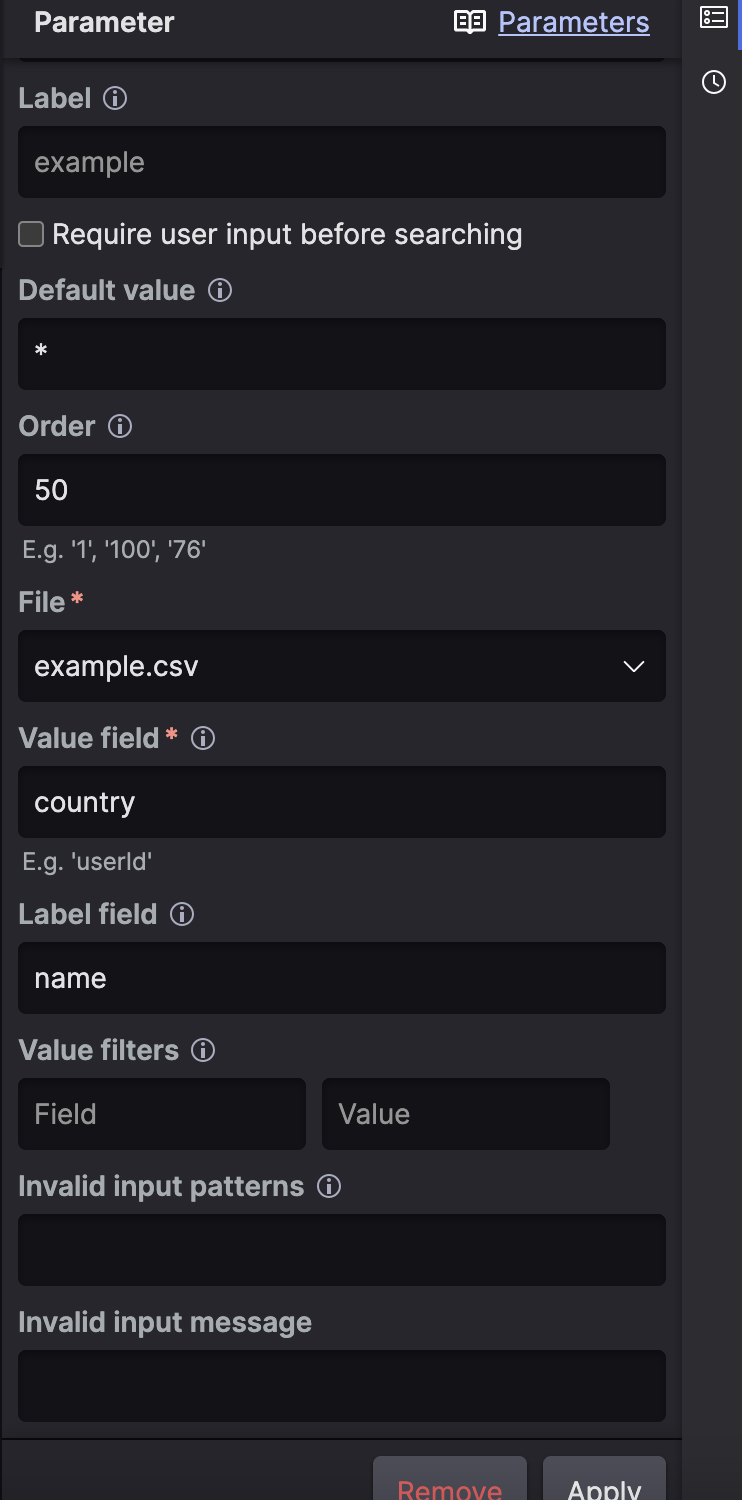This screenshot has width=742, height=1500.
Task: Click the Invalid input patterns info icon
Action: pyautogui.click(x=329, y=1187)
